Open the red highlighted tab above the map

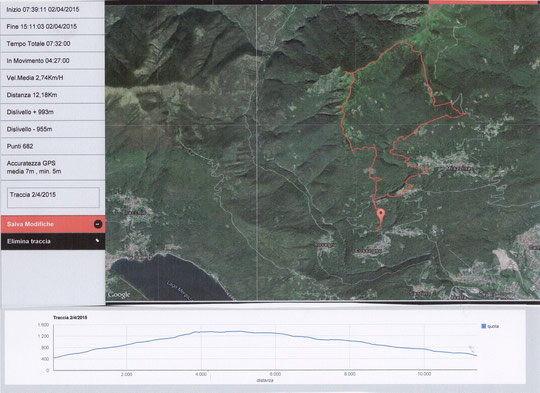484,2
